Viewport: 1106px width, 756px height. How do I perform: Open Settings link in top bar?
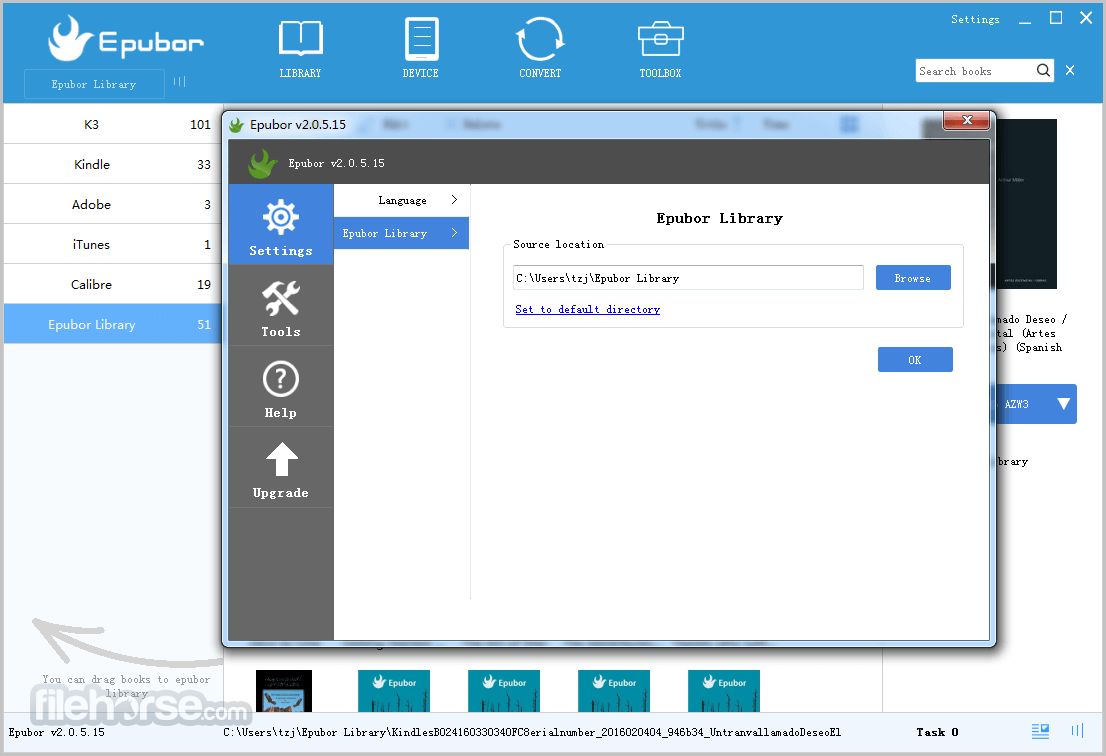[x=975, y=20]
